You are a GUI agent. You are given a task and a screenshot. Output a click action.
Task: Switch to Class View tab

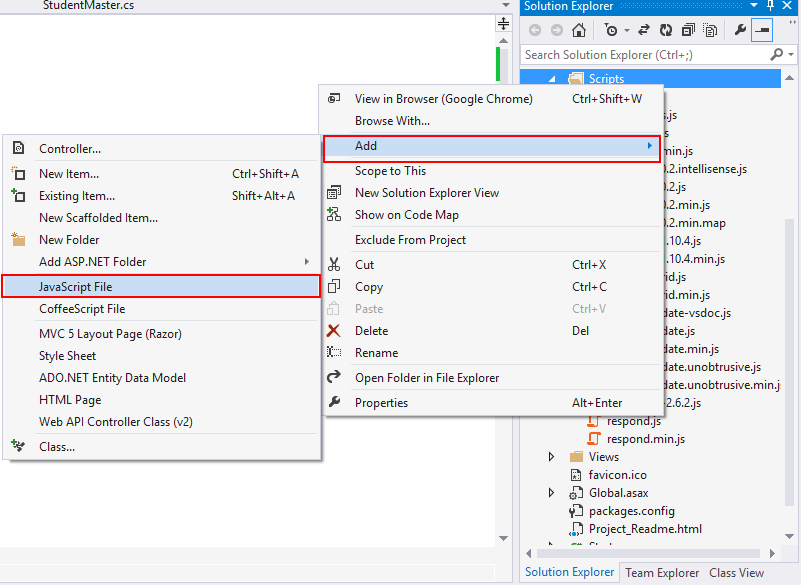click(736, 573)
